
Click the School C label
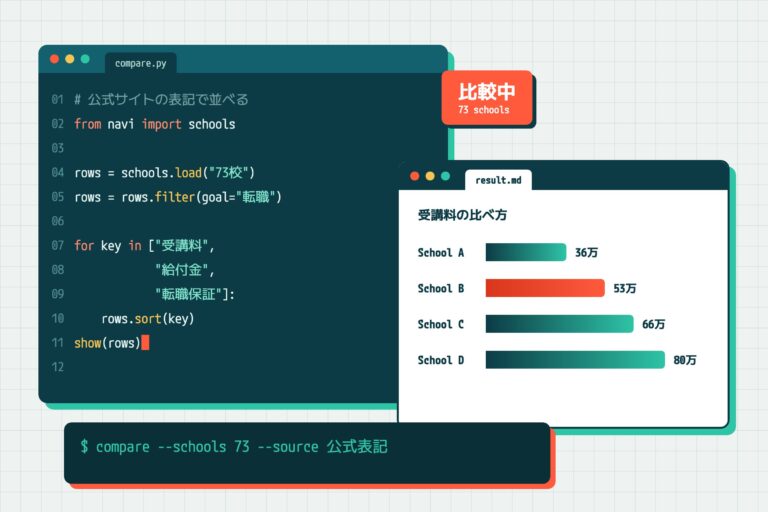[440, 324]
